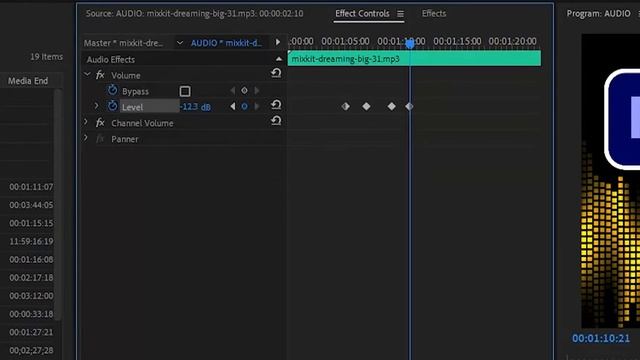Reset the Level parameter
The width and height of the screenshot is (640, 360).
(x=276, y=105)
